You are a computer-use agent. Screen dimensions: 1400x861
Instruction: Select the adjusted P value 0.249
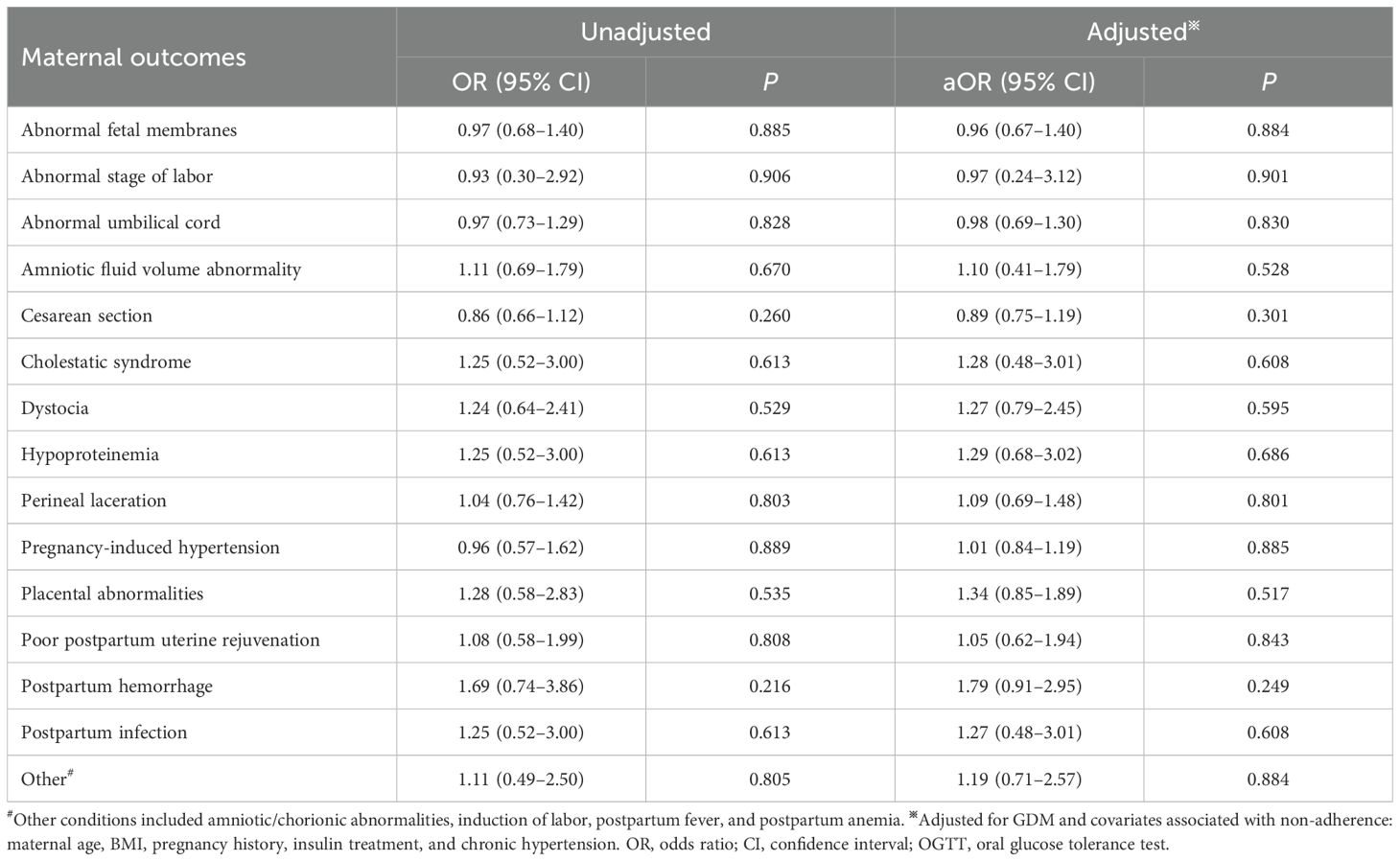click(1268, 686)
